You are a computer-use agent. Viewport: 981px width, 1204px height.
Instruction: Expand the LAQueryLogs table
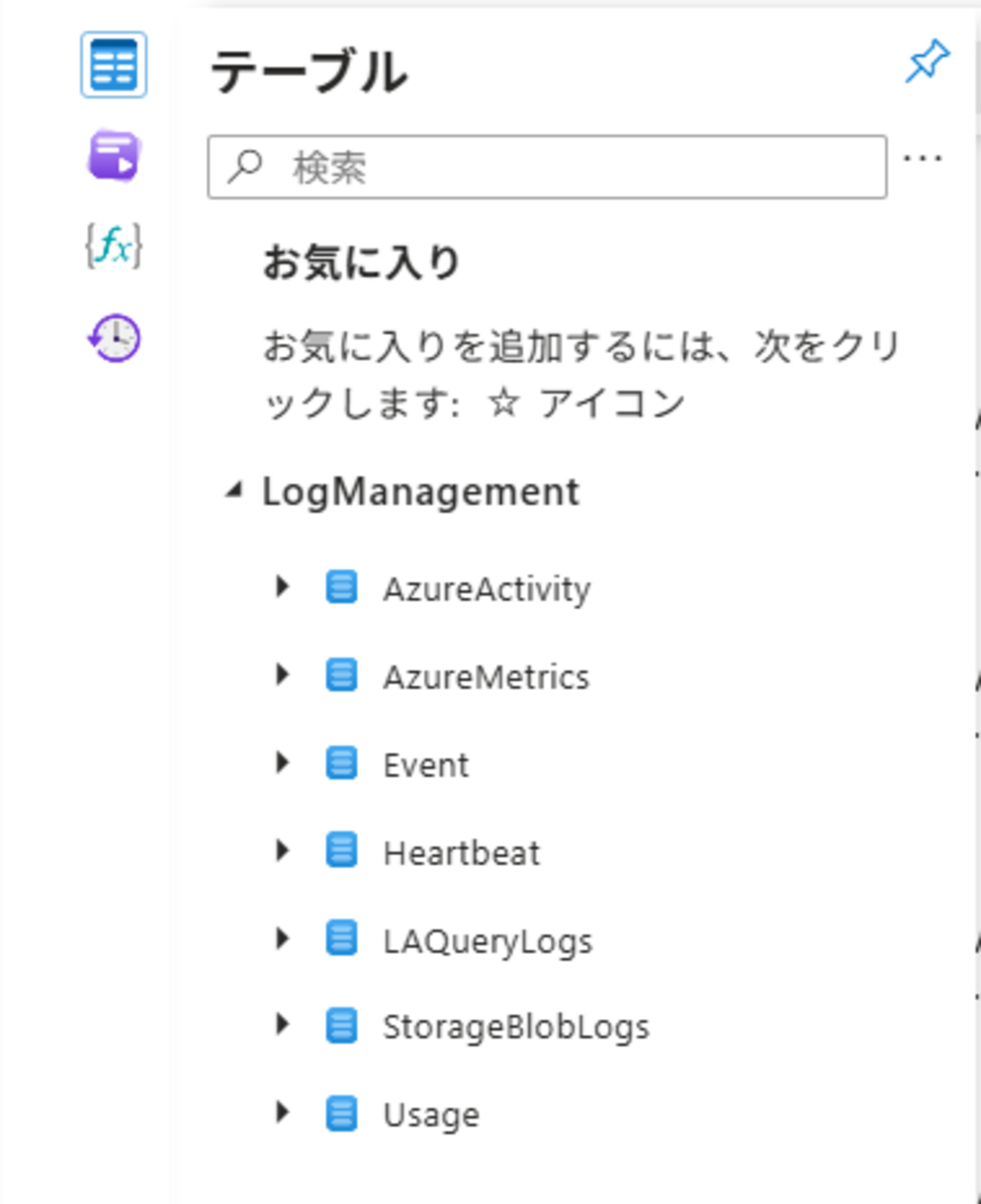[x=283, y=938]
